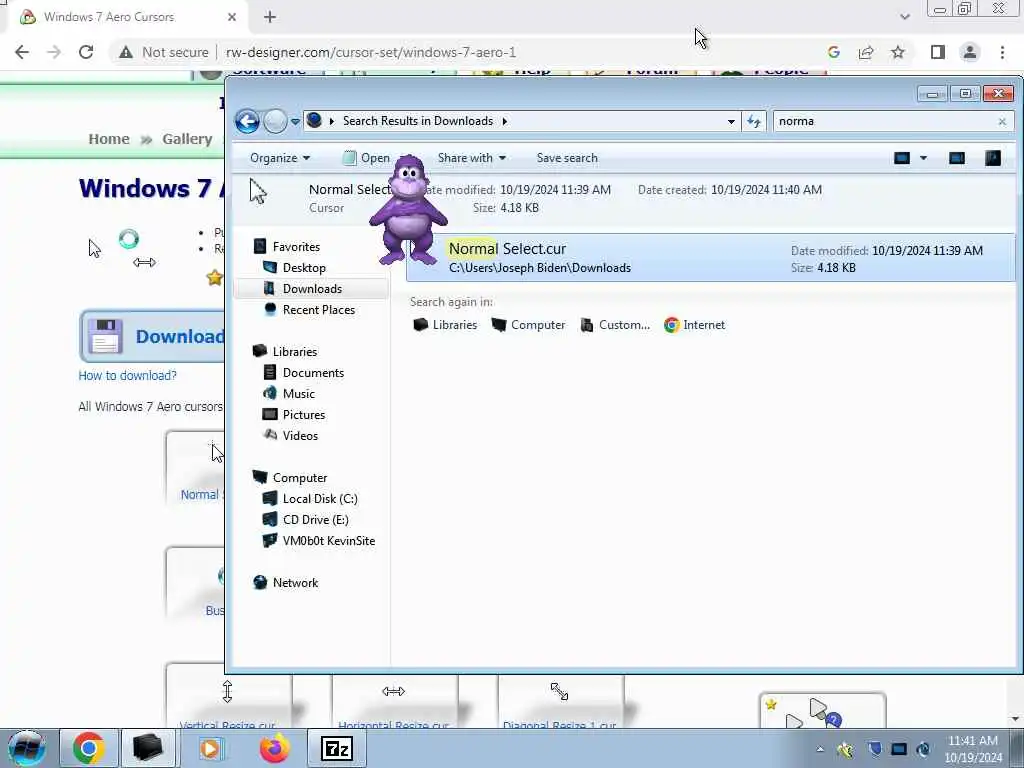Screen dimensions: 1024x768
Task: Search again in Computer
Action: coord(528,325)
